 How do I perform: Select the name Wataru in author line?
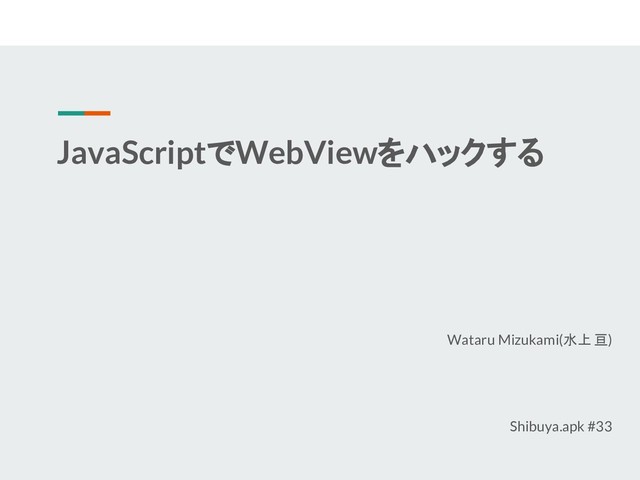[471, 340]
